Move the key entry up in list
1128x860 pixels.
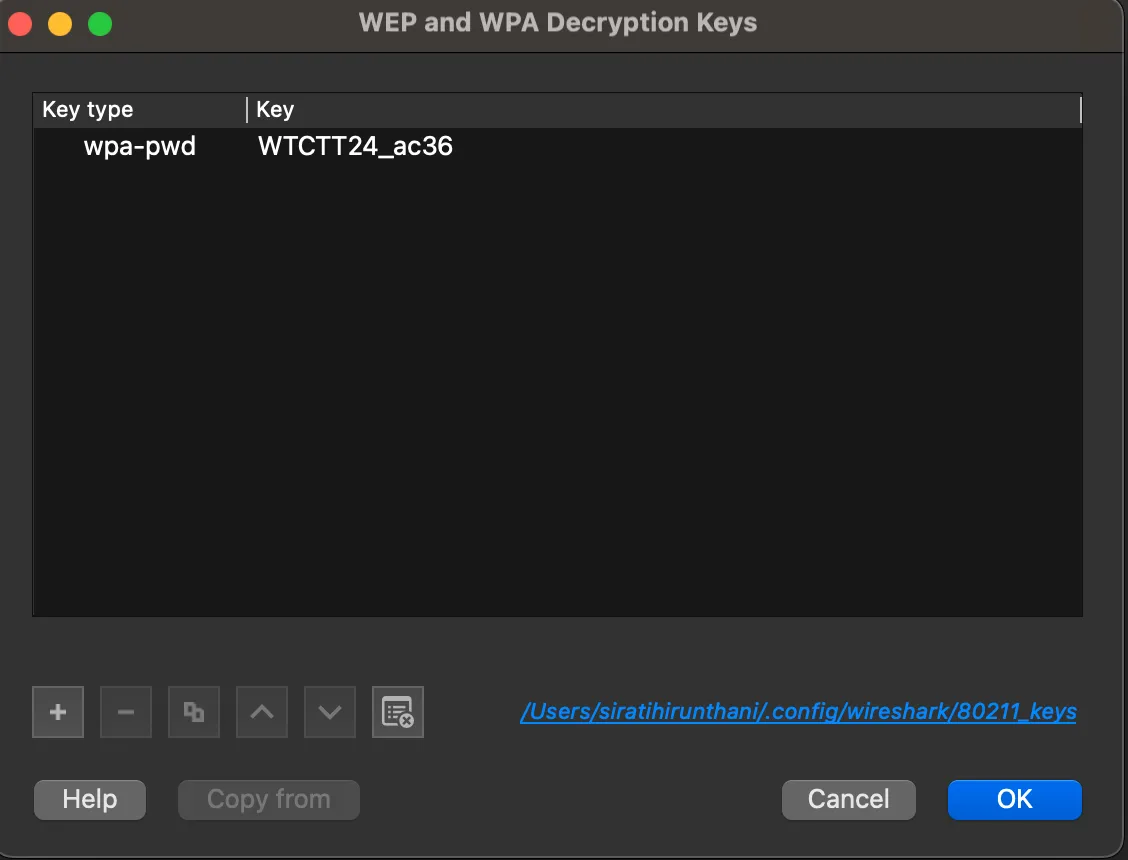[x=262, y=712]
